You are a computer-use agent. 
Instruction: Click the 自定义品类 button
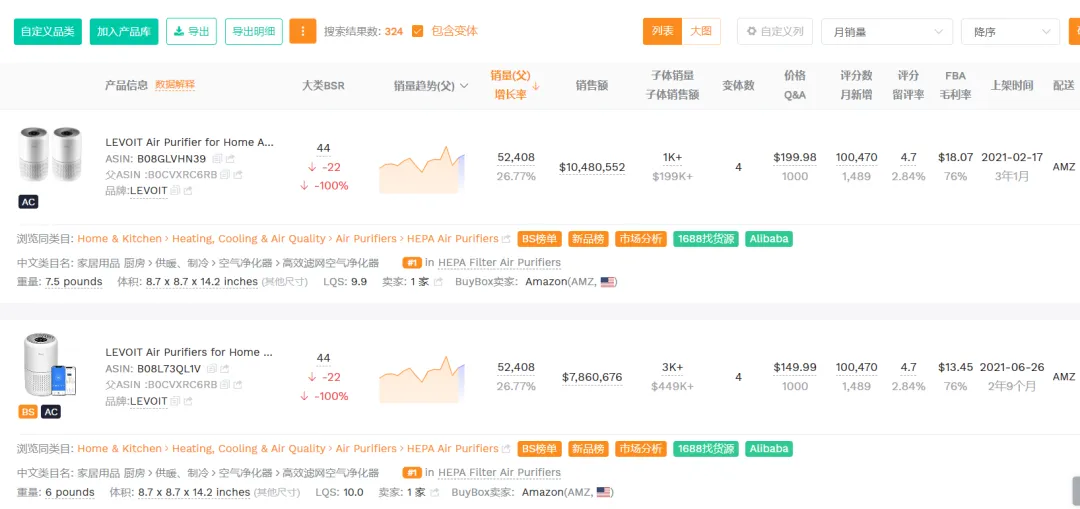tap(48, 32)
